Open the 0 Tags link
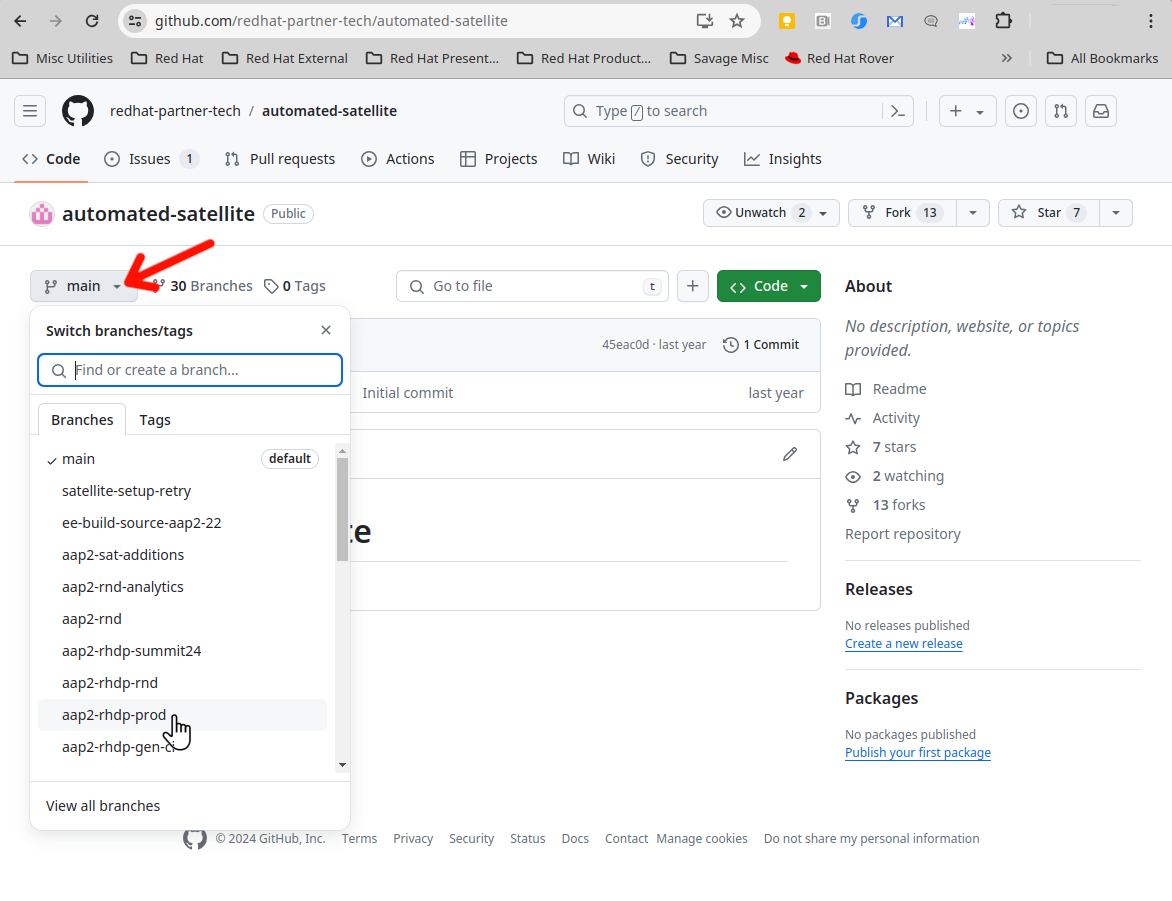1172x901 pixels. coord(295,286)
